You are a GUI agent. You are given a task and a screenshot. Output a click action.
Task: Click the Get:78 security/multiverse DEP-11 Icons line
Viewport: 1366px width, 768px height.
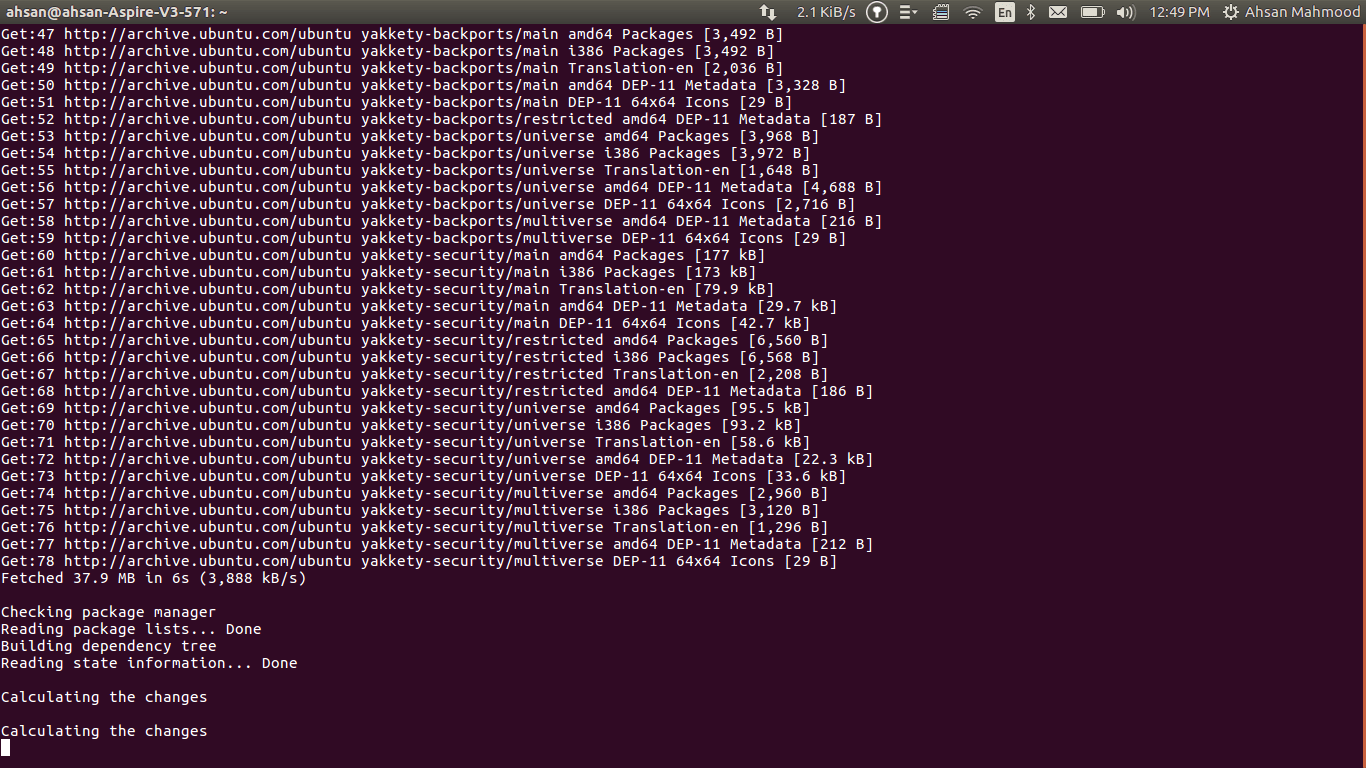click(419, 561)
